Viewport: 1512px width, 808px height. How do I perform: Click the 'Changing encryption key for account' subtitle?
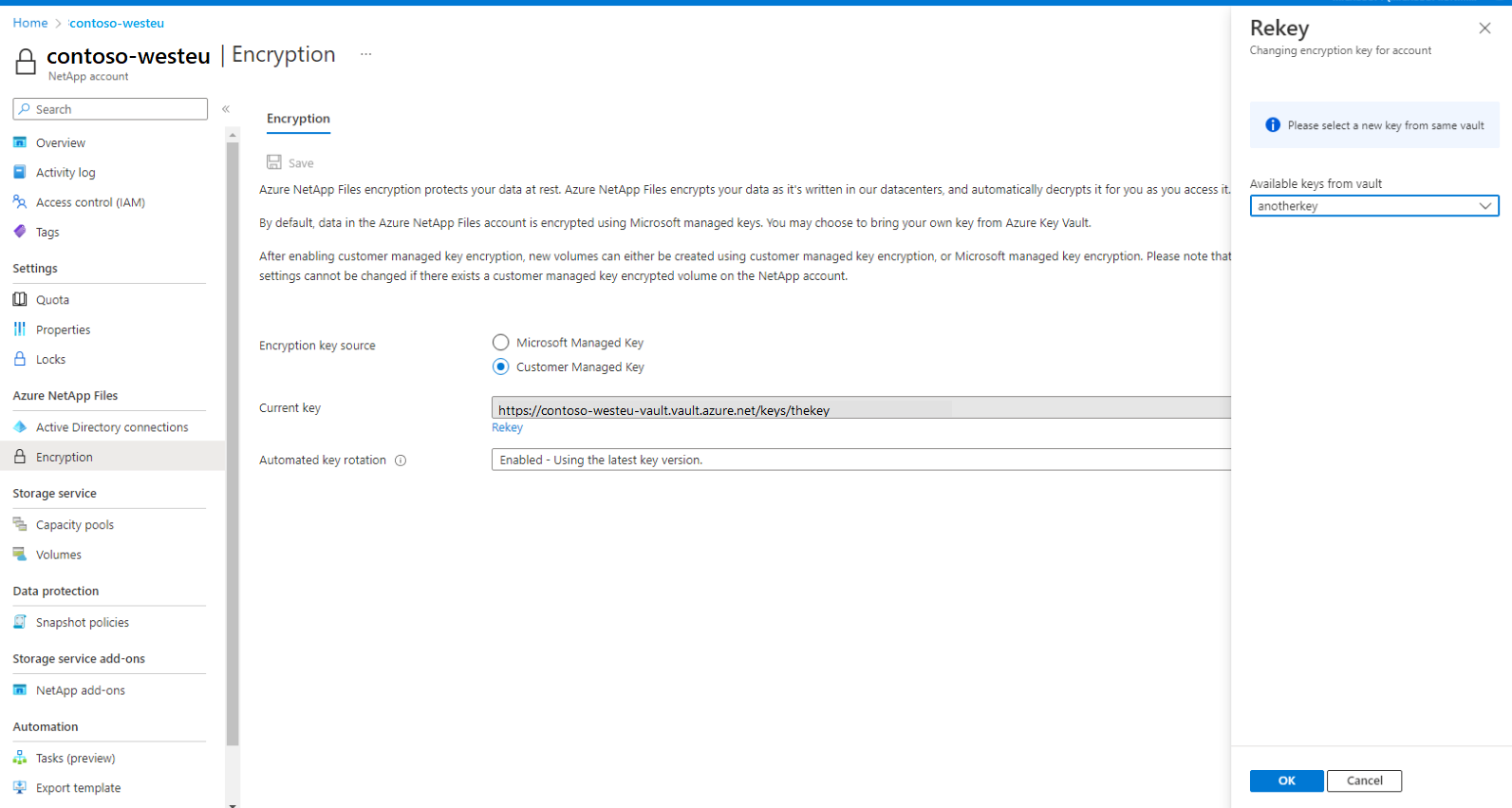pos(1340,50)
